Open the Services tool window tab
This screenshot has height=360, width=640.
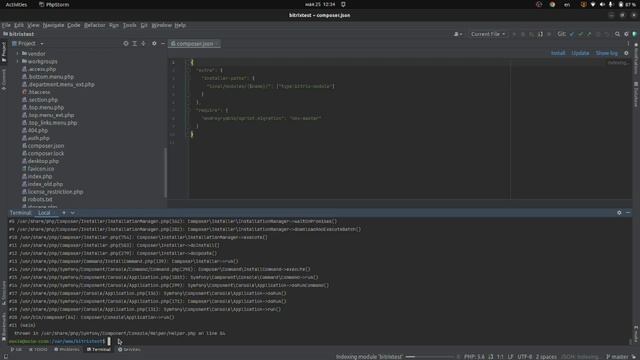pyautogui.click(x=129, y=349)
